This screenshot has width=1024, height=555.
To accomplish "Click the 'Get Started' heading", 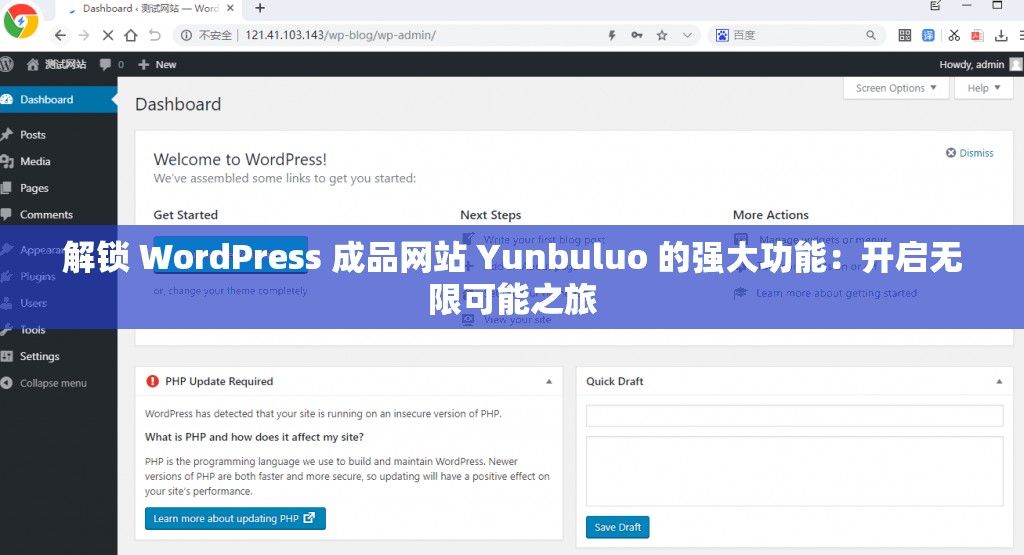I will 185,215.
